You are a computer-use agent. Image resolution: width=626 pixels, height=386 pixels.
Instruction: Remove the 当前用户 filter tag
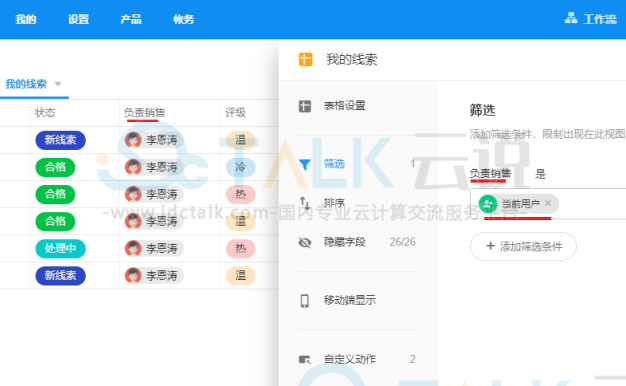coord(548,203)
